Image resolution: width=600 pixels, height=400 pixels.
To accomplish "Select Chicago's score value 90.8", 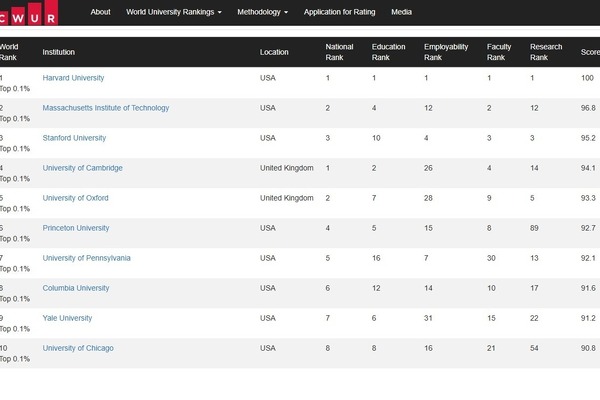I will [x=588, y=348].
